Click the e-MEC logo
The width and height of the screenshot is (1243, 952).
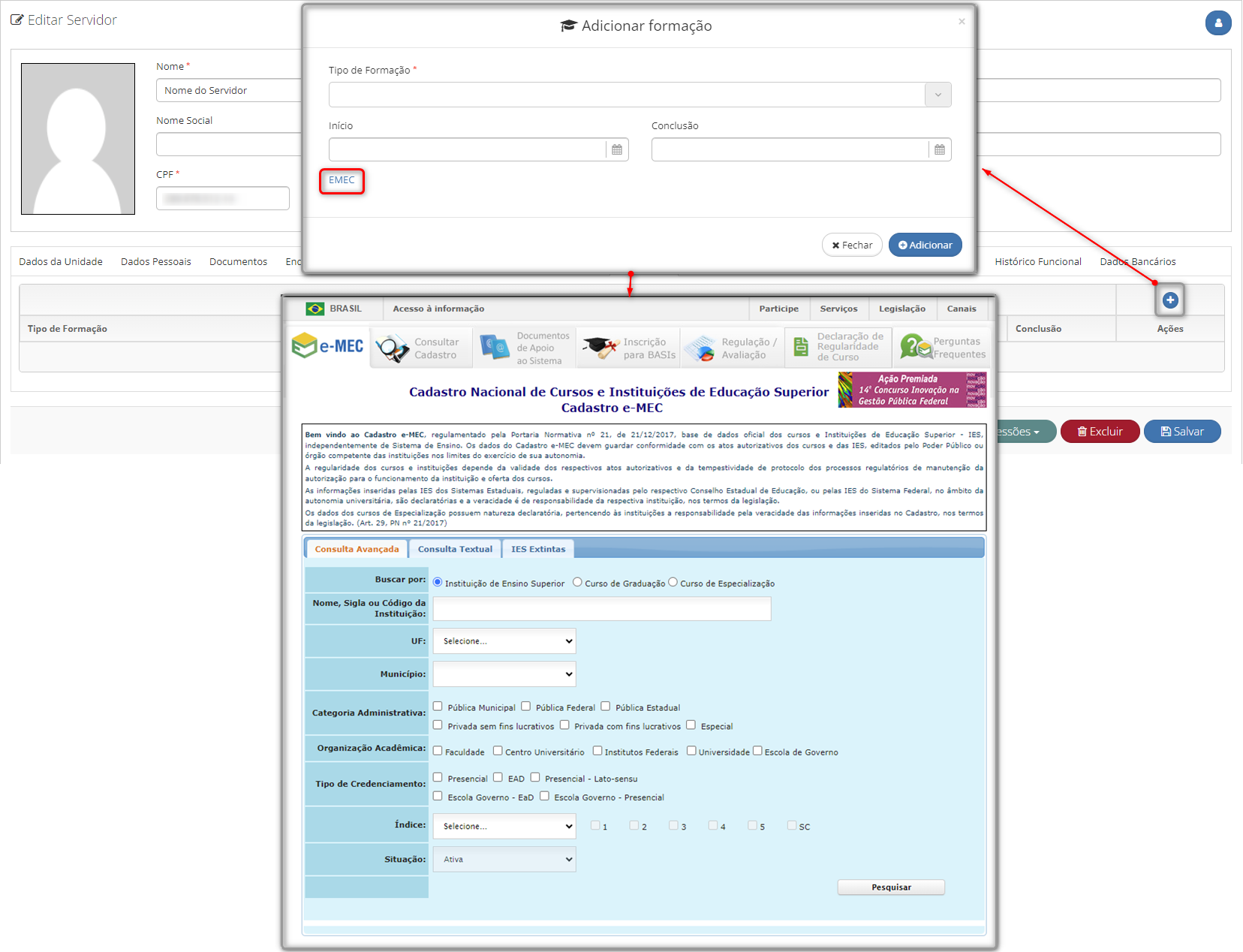pos(328,346)
